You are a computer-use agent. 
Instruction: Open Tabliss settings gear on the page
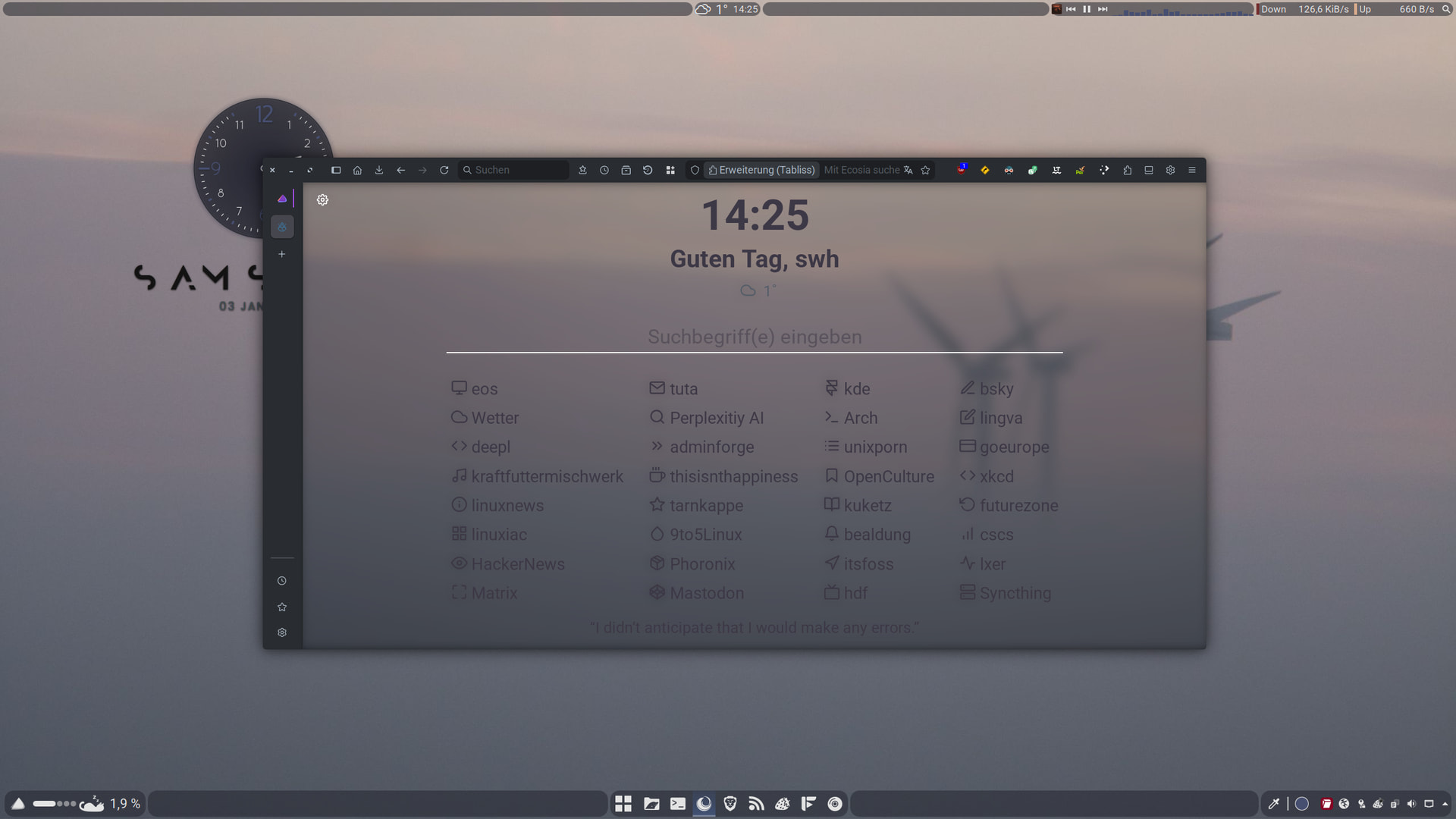pos(322,199)
